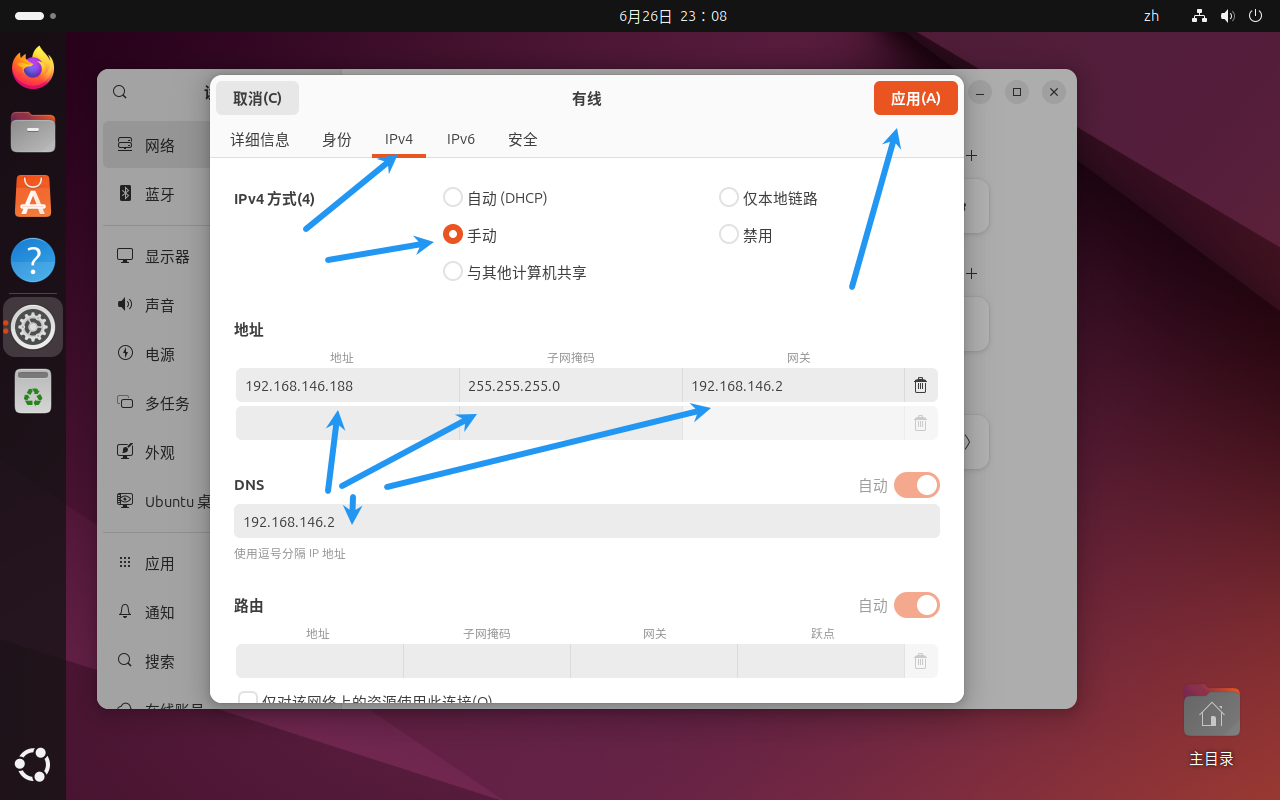Select Network in Settings sidebar
The image size is (1280, 800).
click(x=156, y=145)
